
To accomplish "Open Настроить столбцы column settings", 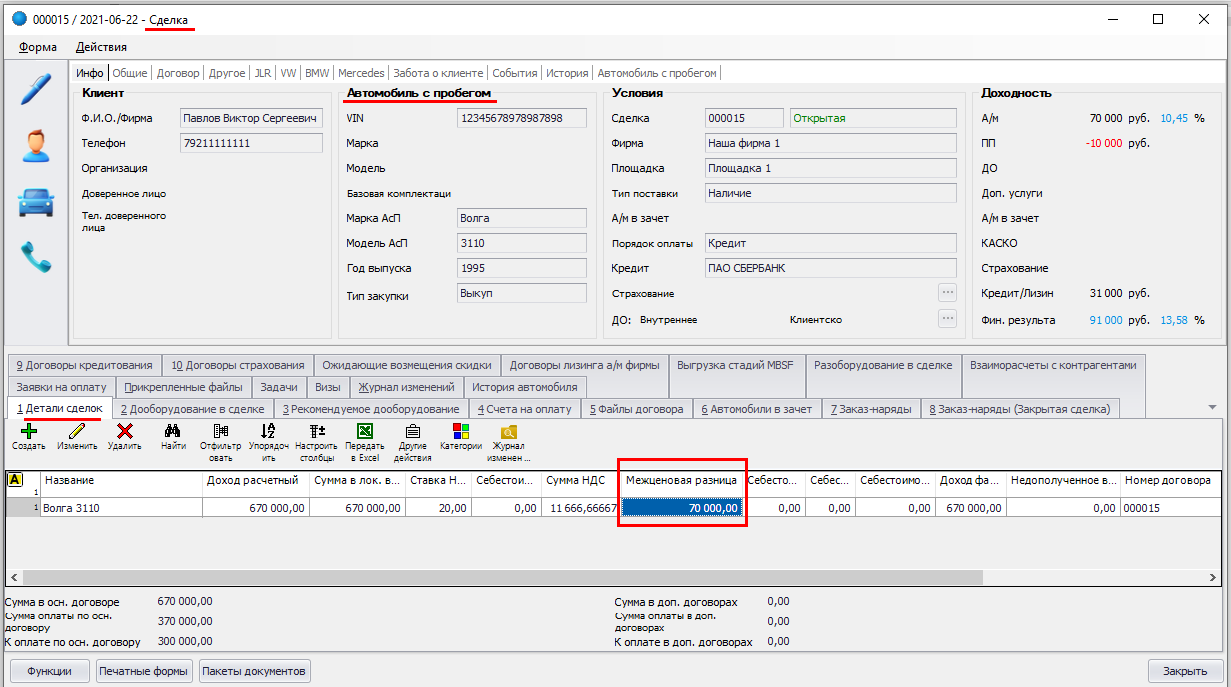I will pyautogui.click(x=317, y=432).
